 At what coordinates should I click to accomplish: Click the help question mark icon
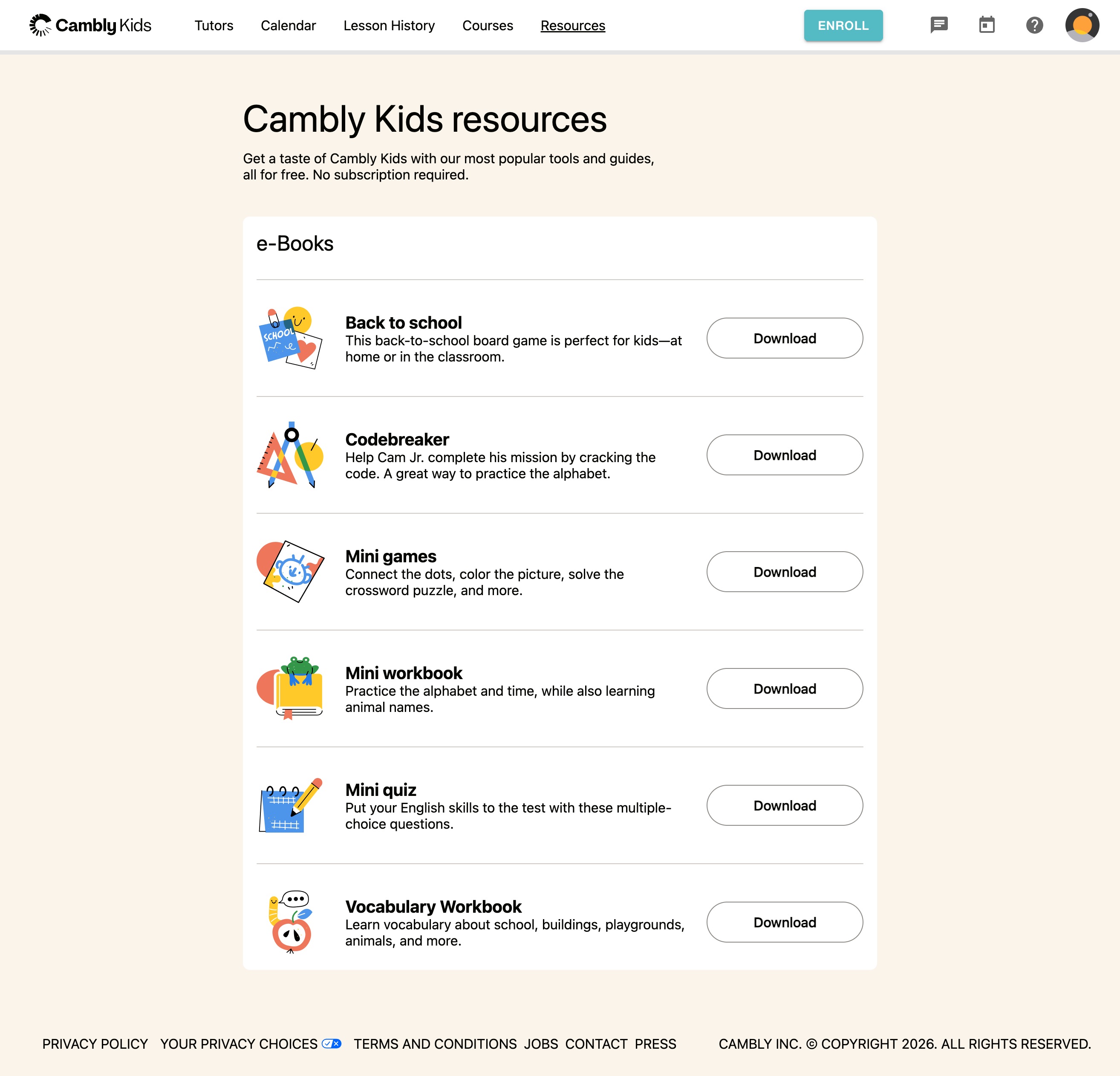coord(1034,25)
